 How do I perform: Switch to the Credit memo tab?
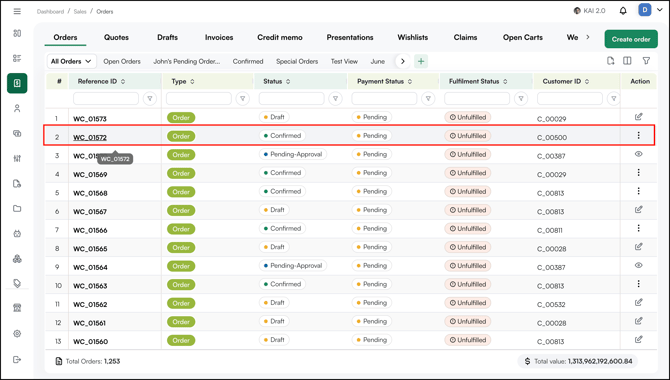tap(280, 37)
